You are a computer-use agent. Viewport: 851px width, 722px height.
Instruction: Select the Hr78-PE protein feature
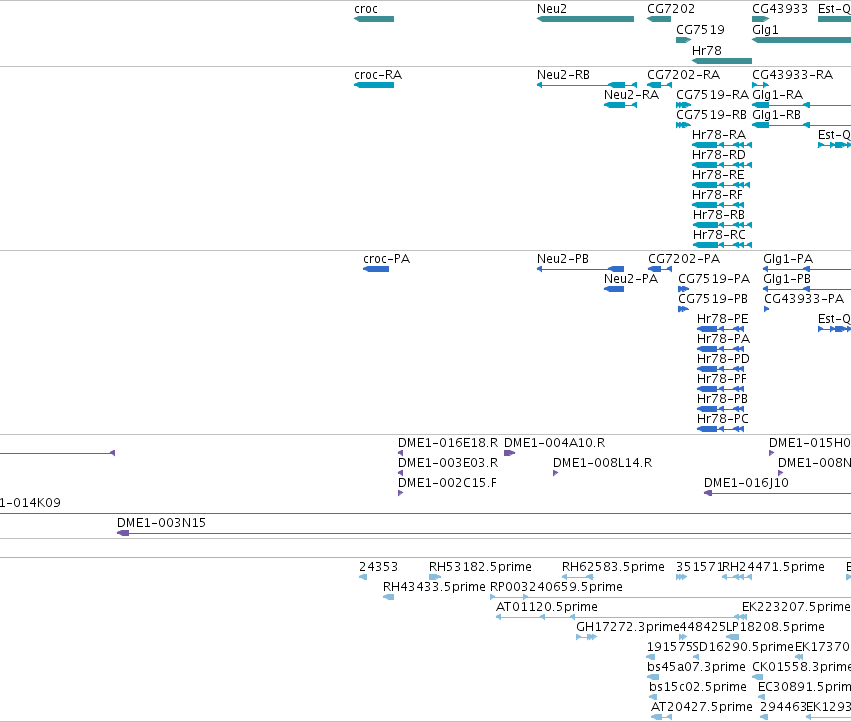tap(720, 329)
